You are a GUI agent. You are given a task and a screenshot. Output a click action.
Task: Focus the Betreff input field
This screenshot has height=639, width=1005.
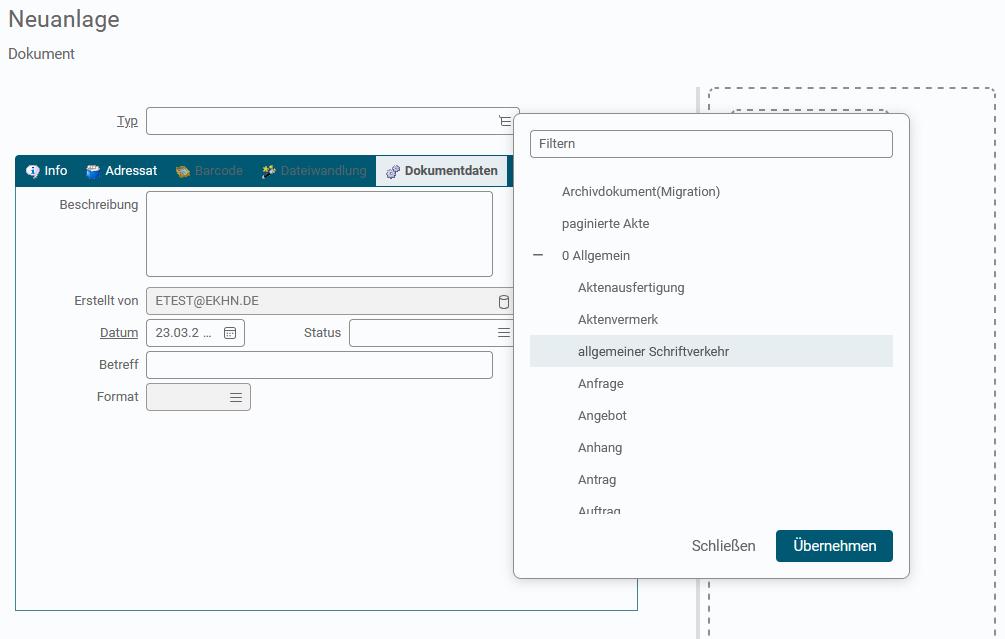[319, 365]
